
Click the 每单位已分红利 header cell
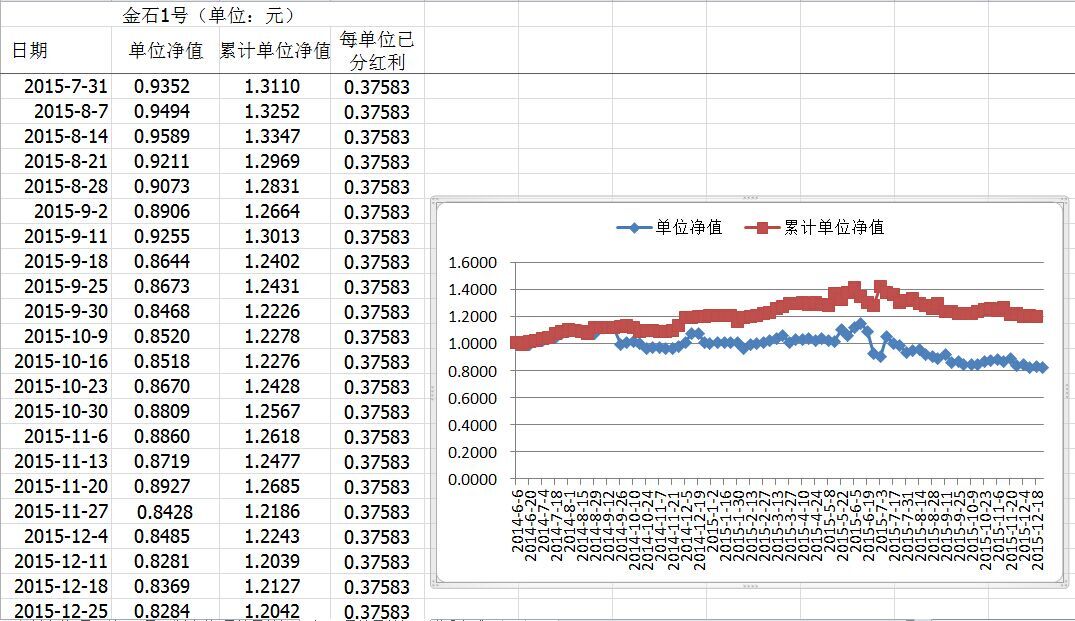click(376, 51)
